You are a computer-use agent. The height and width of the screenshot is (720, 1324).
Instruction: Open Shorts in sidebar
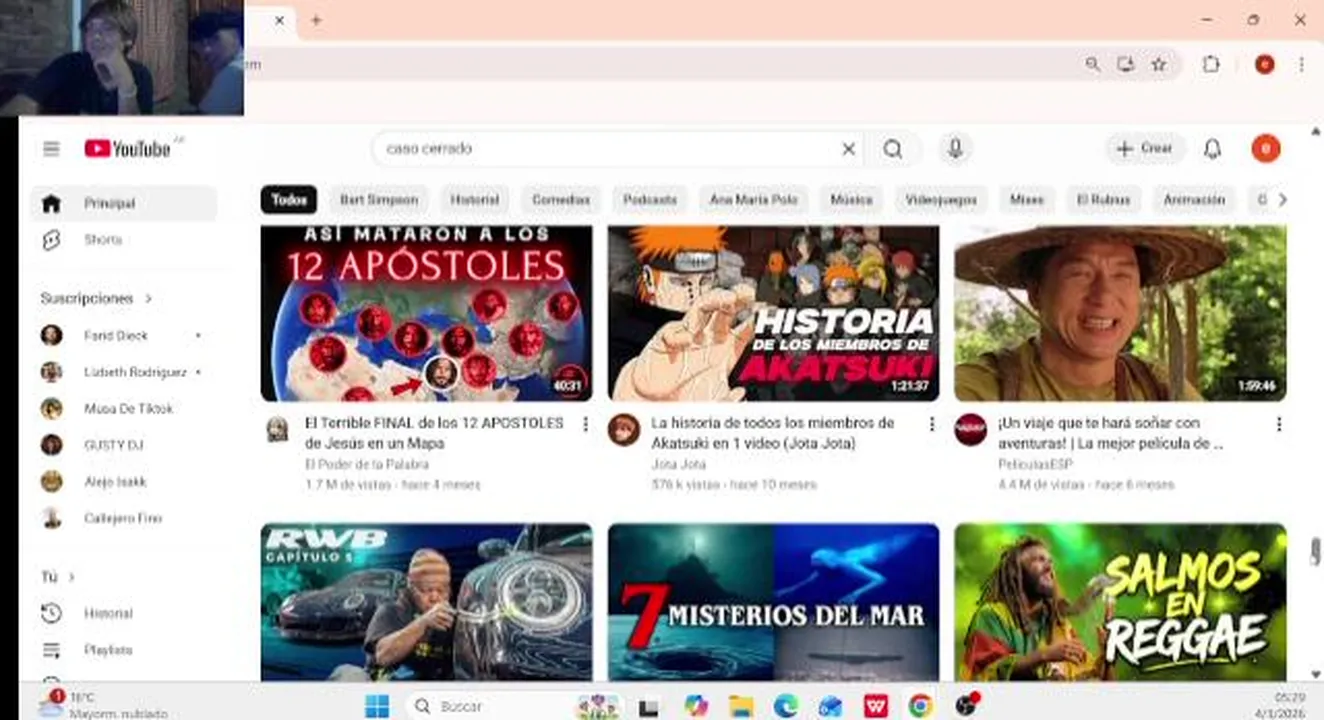[123, 240]
